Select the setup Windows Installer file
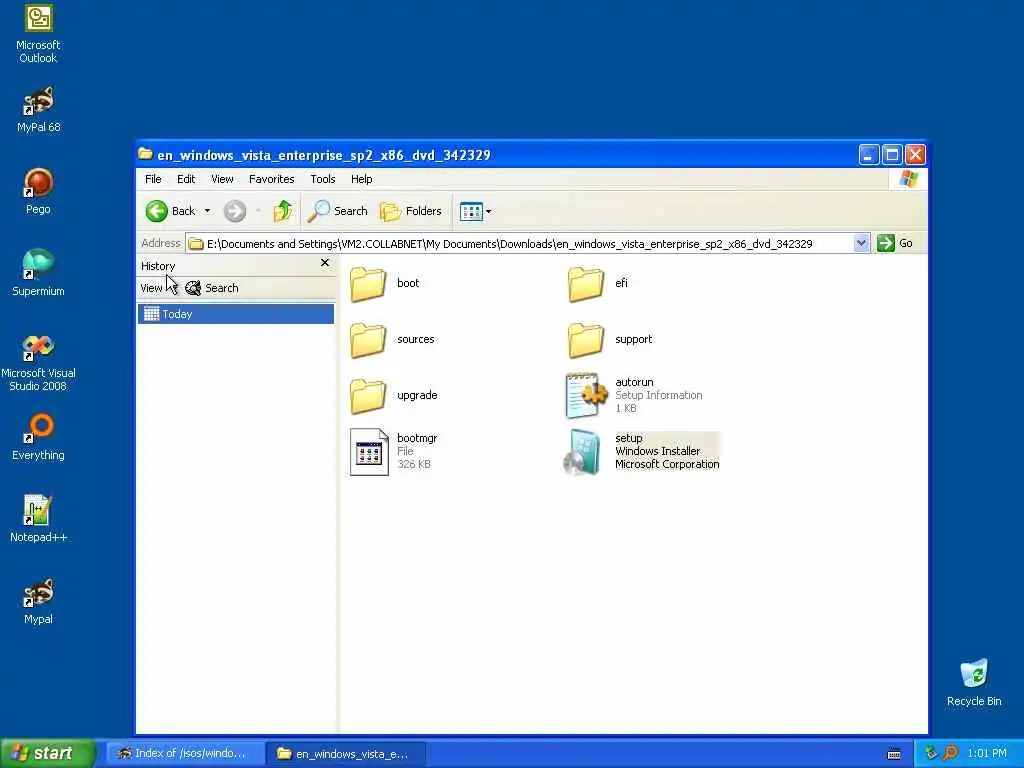This screenshot has height=768, width=1024. [642, 451]
